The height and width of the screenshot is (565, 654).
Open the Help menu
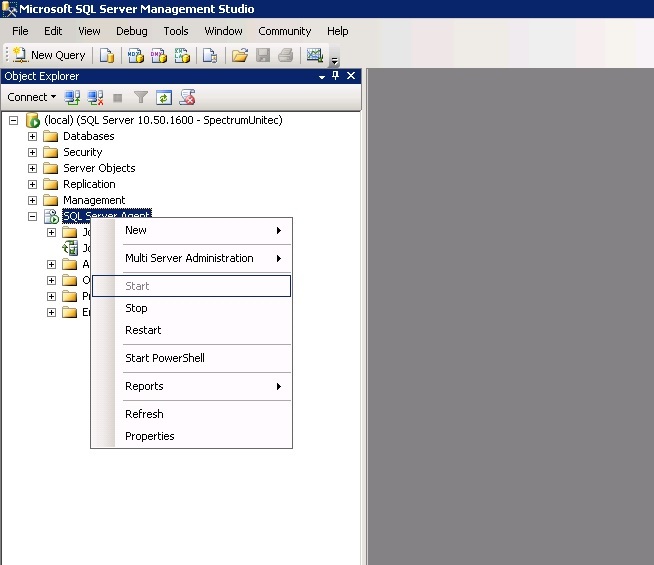tap(337, 31)
